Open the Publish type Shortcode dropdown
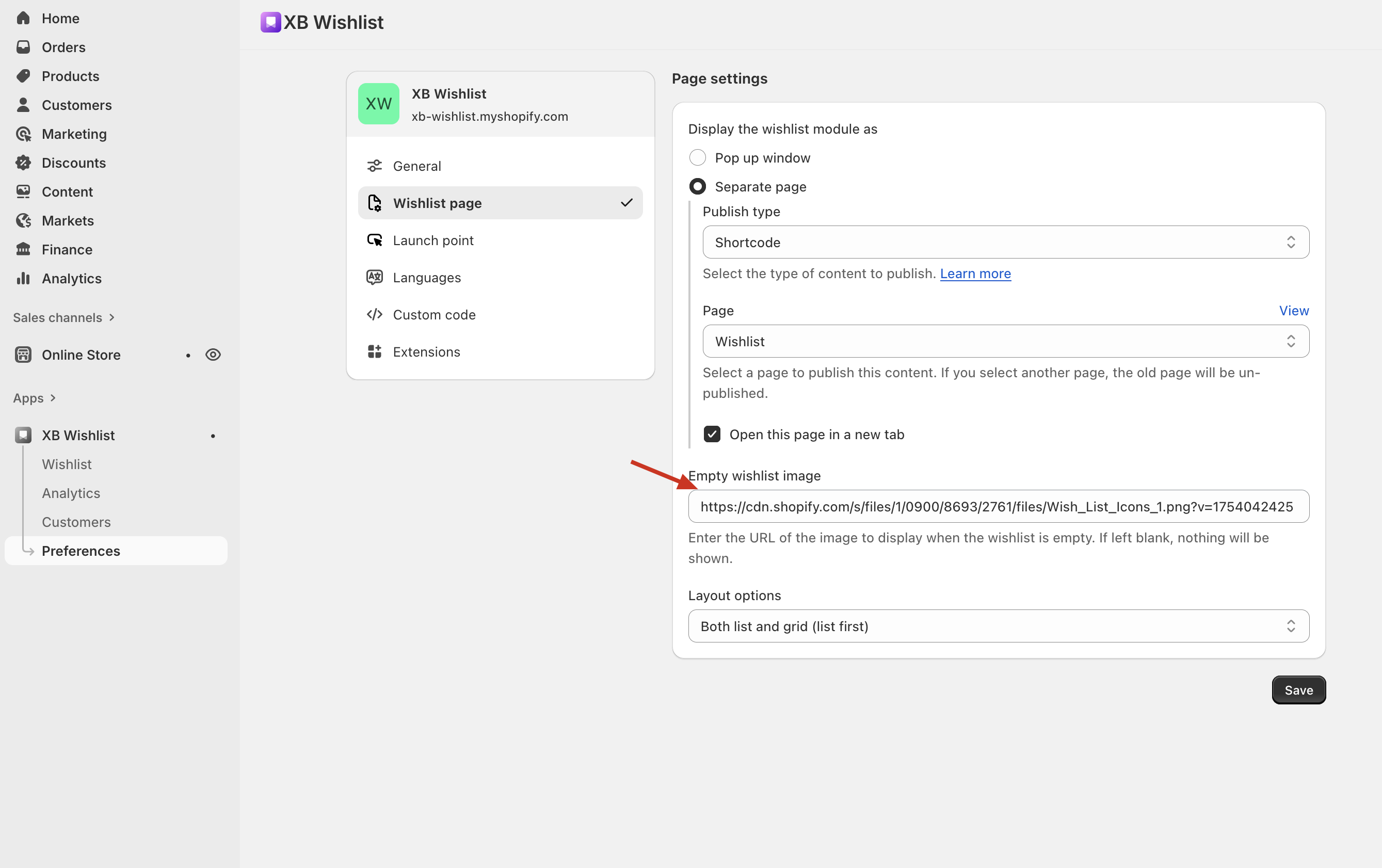Screen dimensions: 1382x868 point(1005,242)
